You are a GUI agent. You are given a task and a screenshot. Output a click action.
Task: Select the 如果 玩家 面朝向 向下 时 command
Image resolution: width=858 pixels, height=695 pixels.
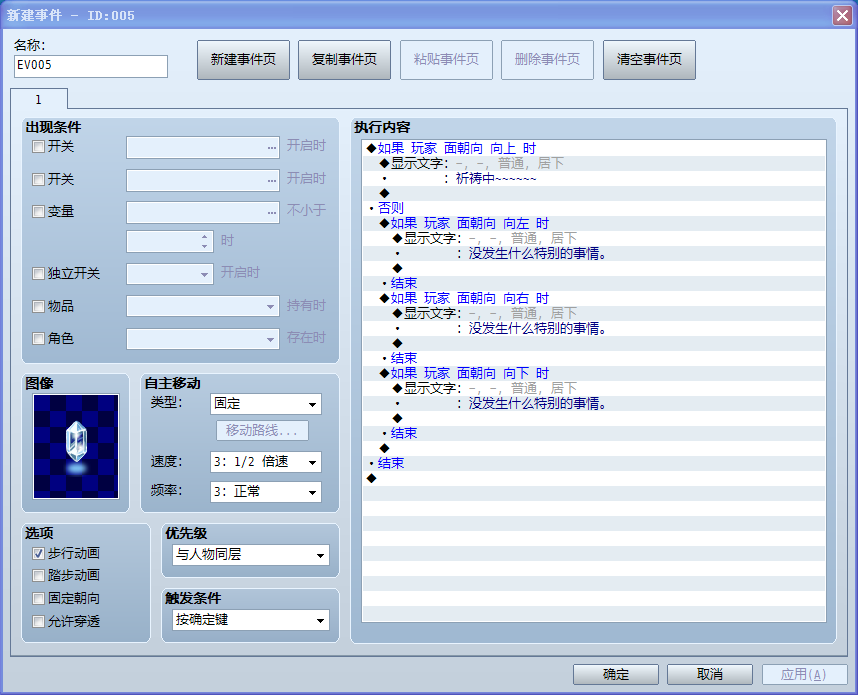pyautogui.click(x=594, y=373)
